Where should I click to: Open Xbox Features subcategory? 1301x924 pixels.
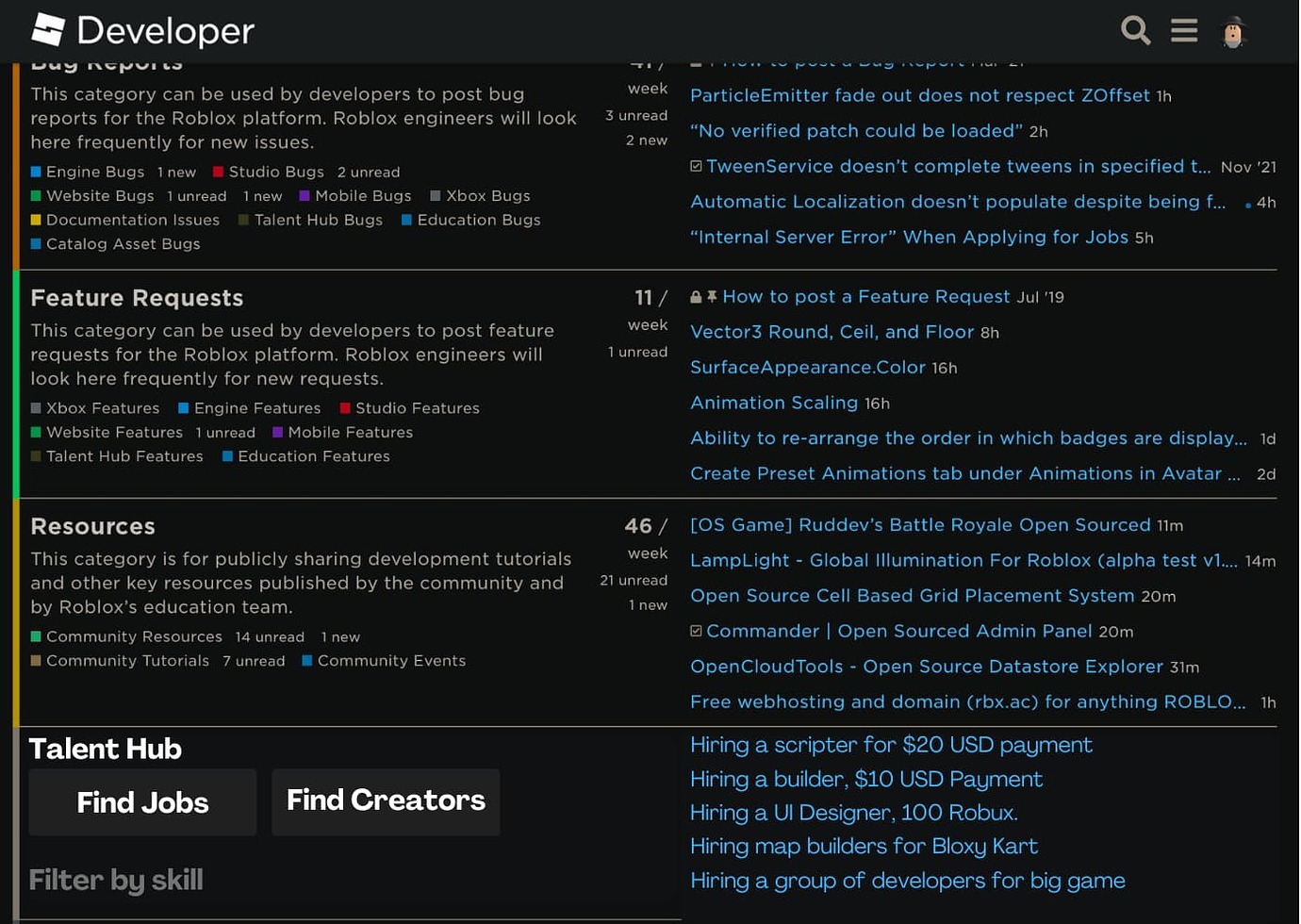click(x=95, y=408)
